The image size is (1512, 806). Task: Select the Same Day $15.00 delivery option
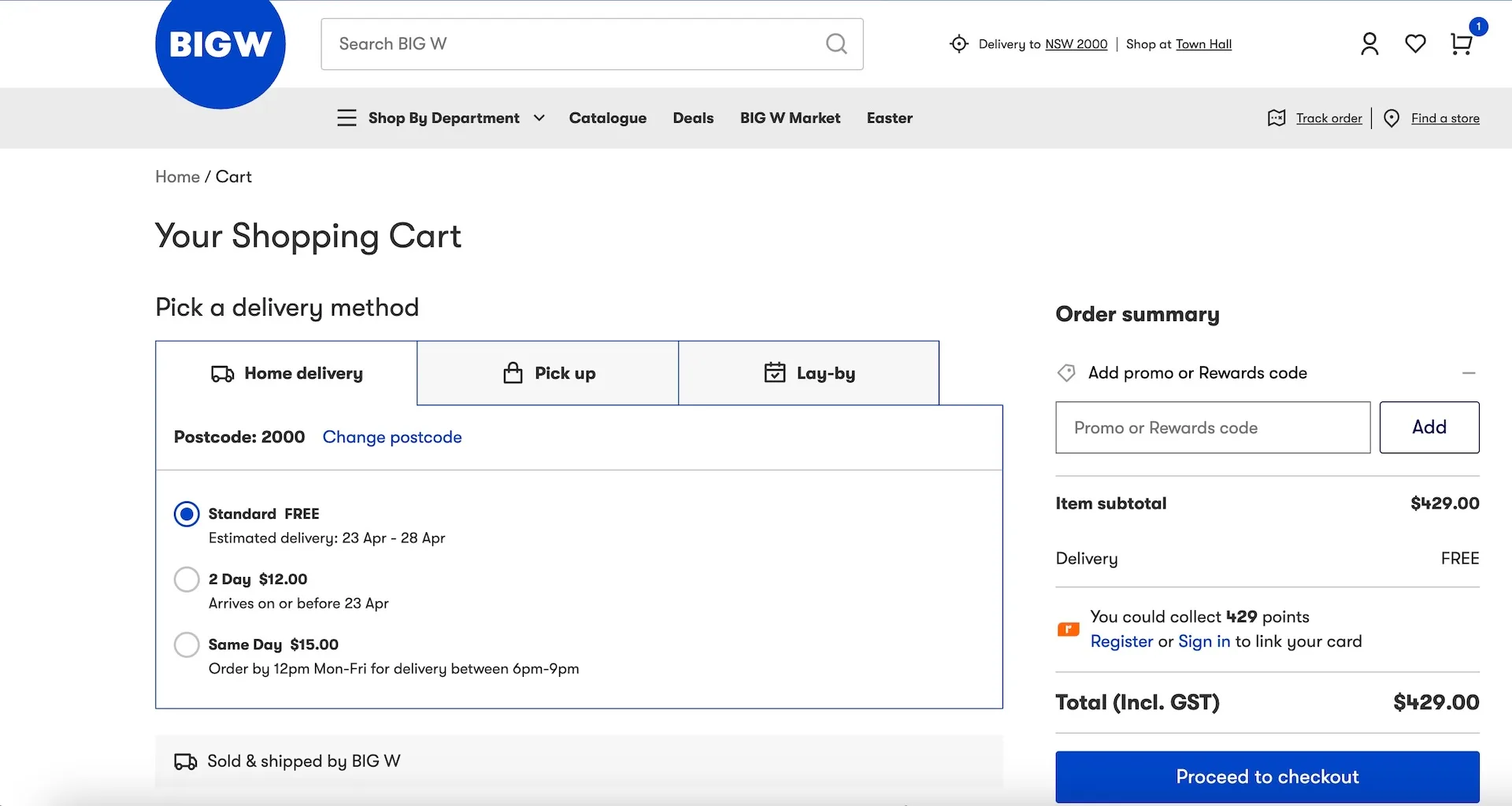187,645
